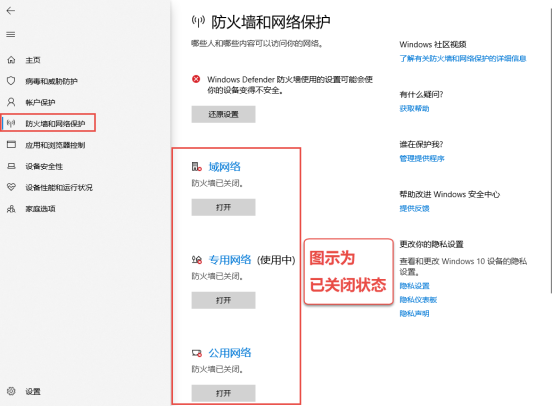Click the 提供反馈 link

(x=414, y=208)
